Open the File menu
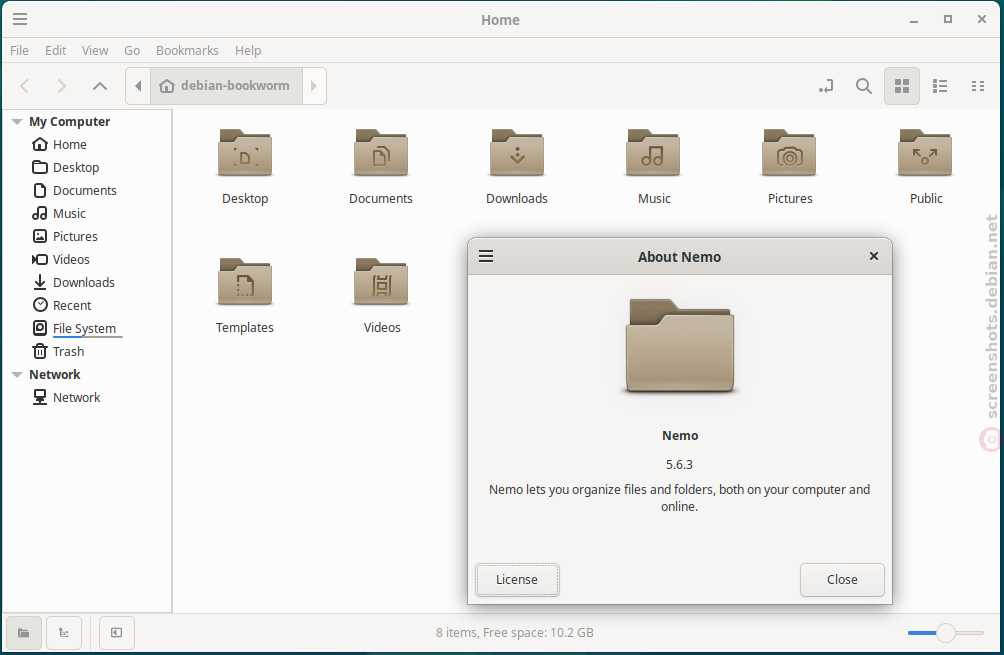Image resolution: width=1004 pixels, height=655 pixels. click(x=19, y=51)
